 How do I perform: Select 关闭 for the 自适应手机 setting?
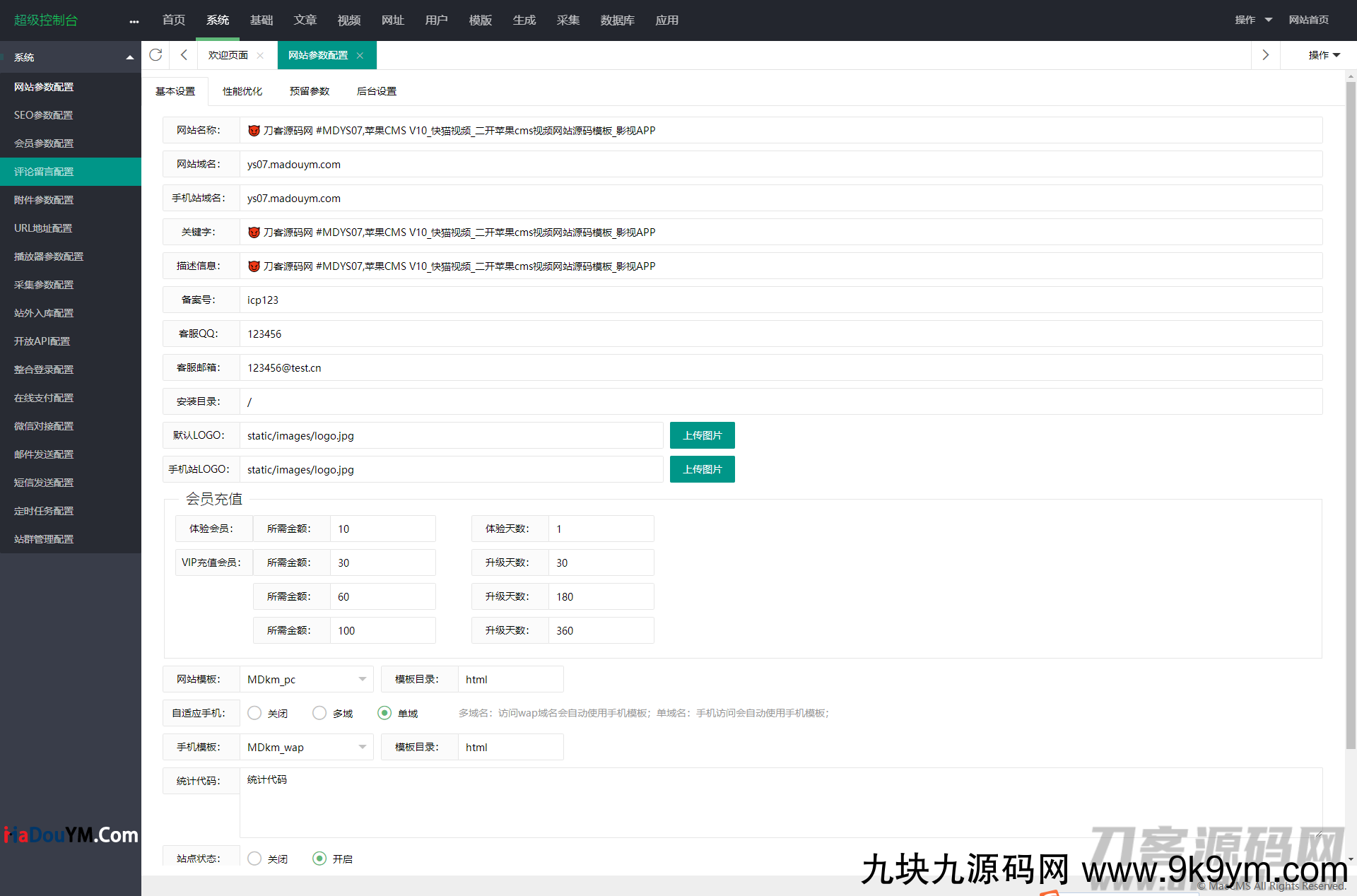[254, 713]
